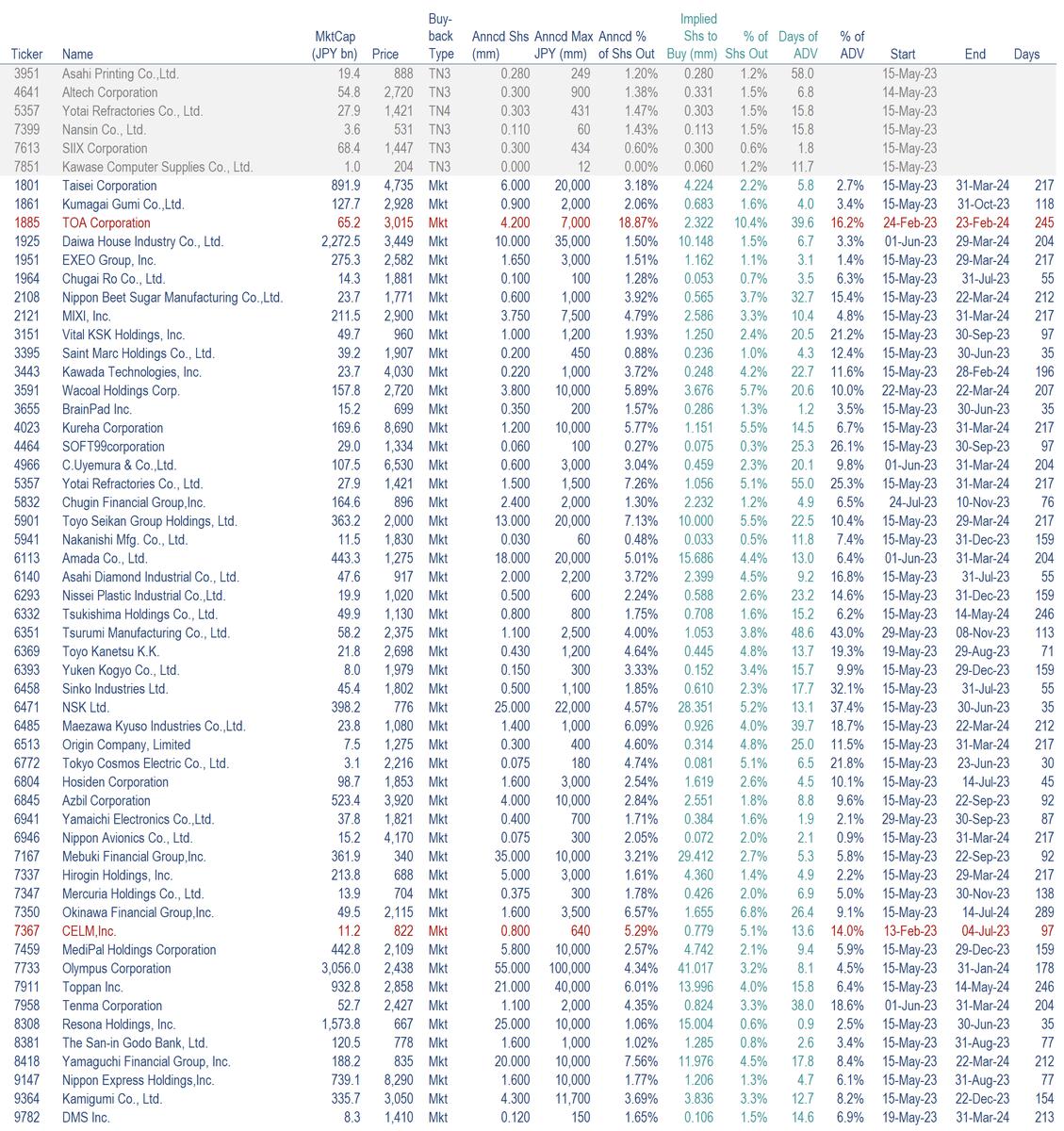Click the MktCap (JPY bn) column header
Image resolution: width=1064 pixels, height=1131 pixels.
pos(336,45)
